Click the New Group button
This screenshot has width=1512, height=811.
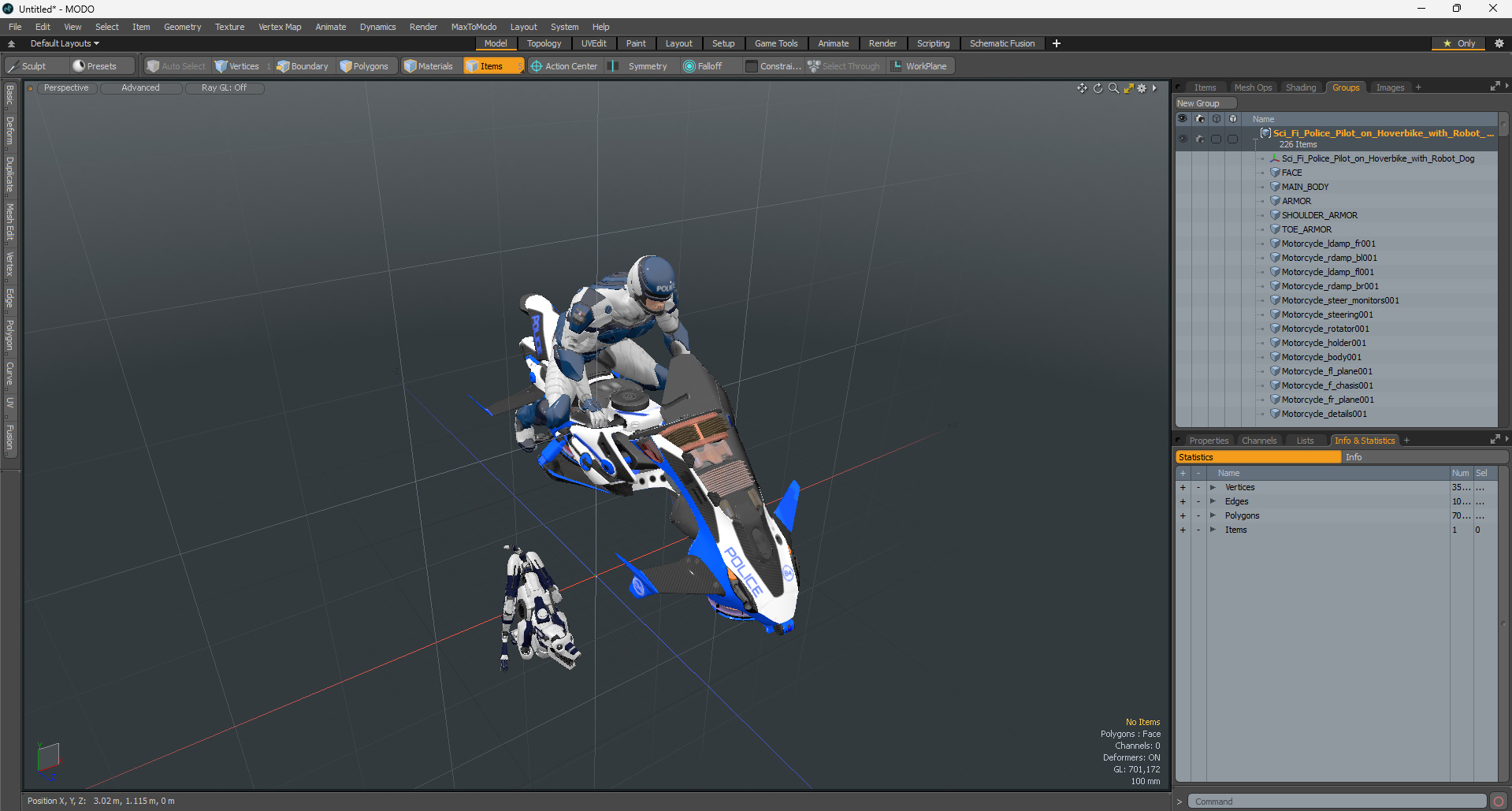click(x=1206, y=103)
